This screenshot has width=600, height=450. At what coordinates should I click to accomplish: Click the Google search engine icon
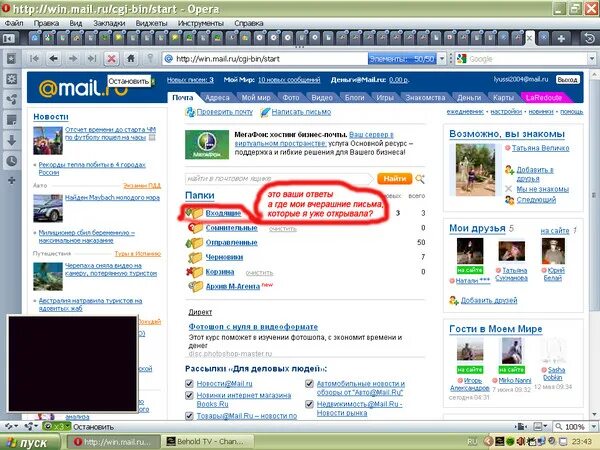[x=462, y=59]
